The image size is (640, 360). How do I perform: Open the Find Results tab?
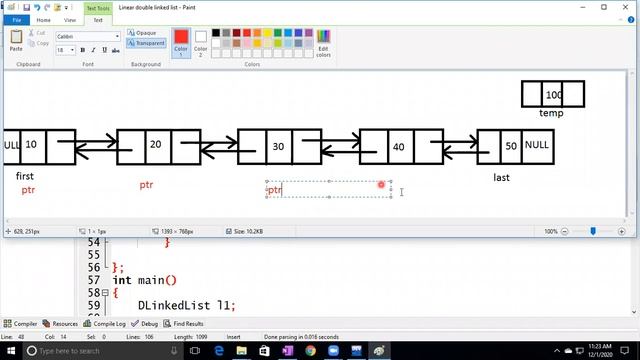click(x=183, y=324)
